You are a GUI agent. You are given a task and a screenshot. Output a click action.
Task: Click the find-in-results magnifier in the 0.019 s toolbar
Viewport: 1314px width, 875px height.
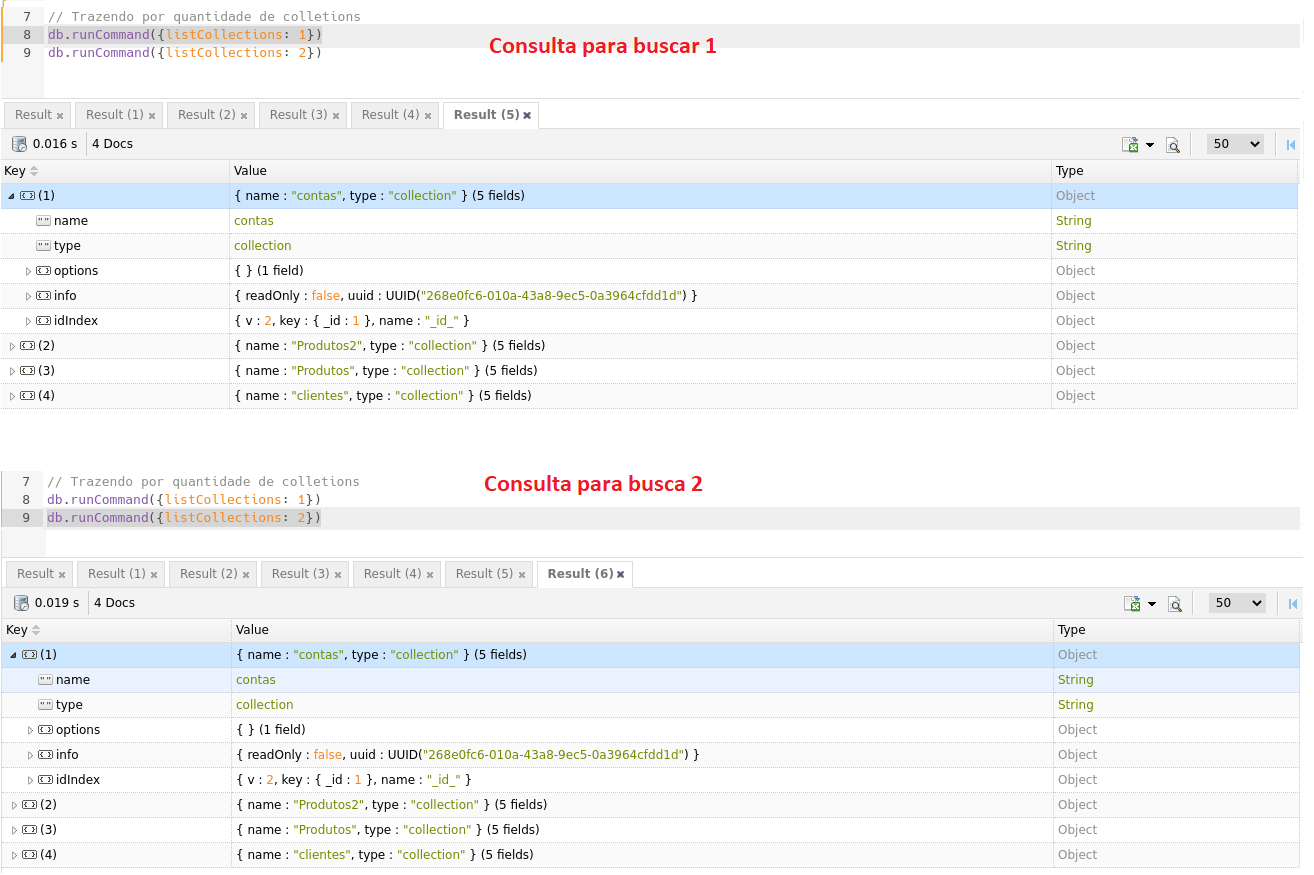(x=1175, y=604)
